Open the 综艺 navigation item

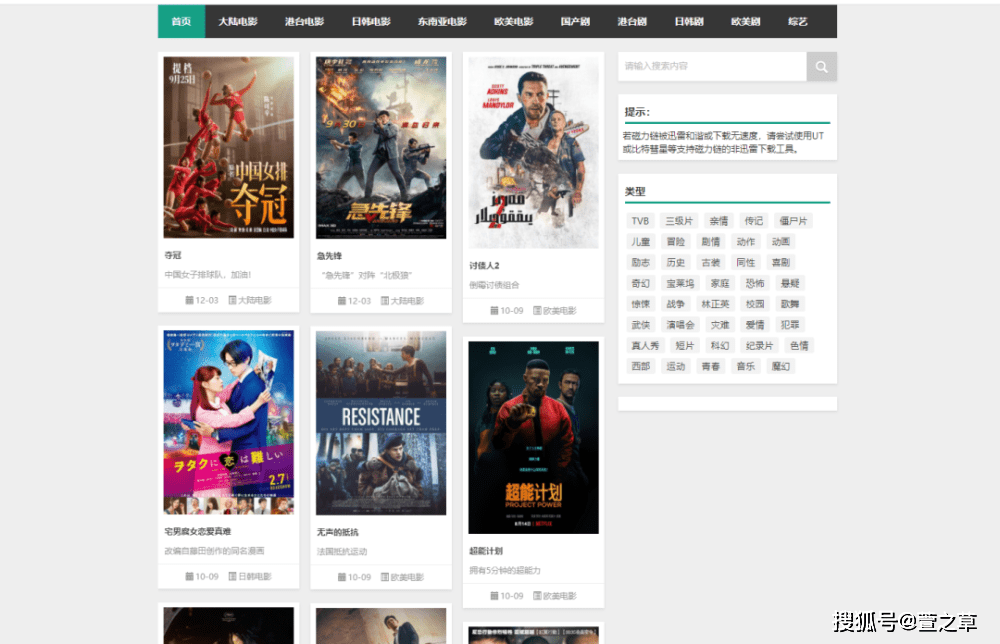pyautogui.click(x=798, y=22)
